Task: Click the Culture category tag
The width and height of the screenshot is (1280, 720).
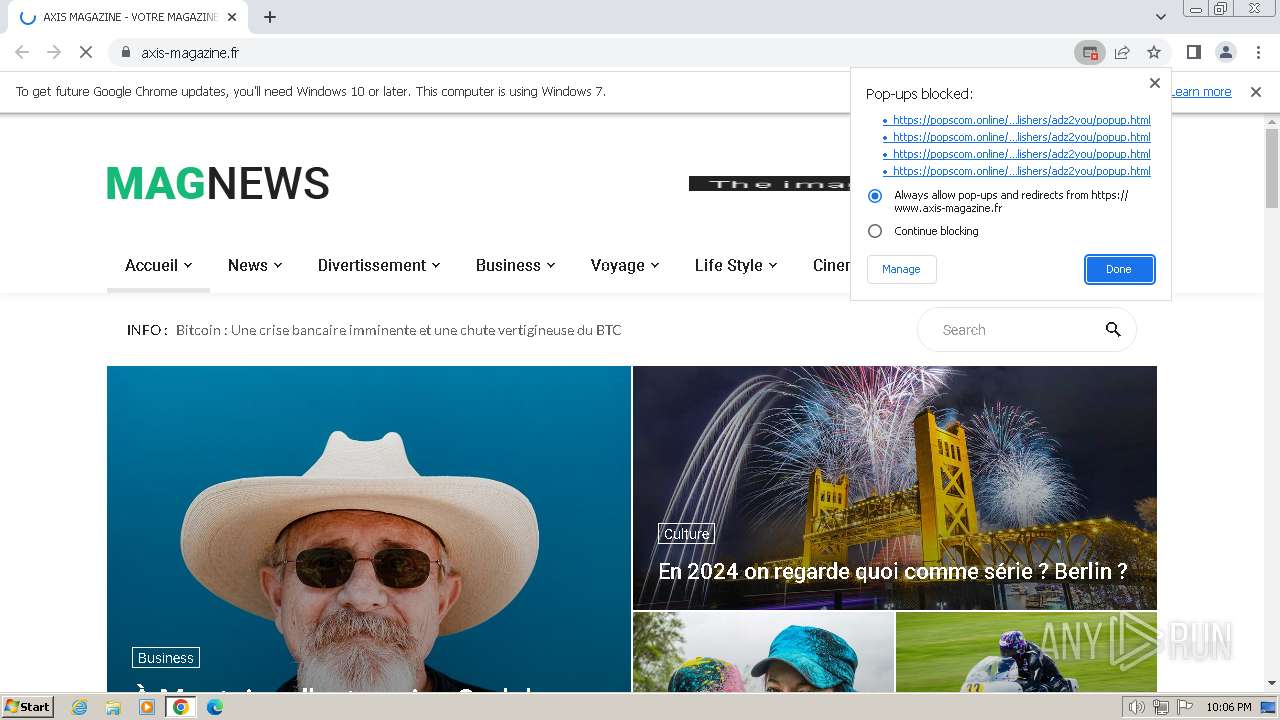Action: pos(686,534)
